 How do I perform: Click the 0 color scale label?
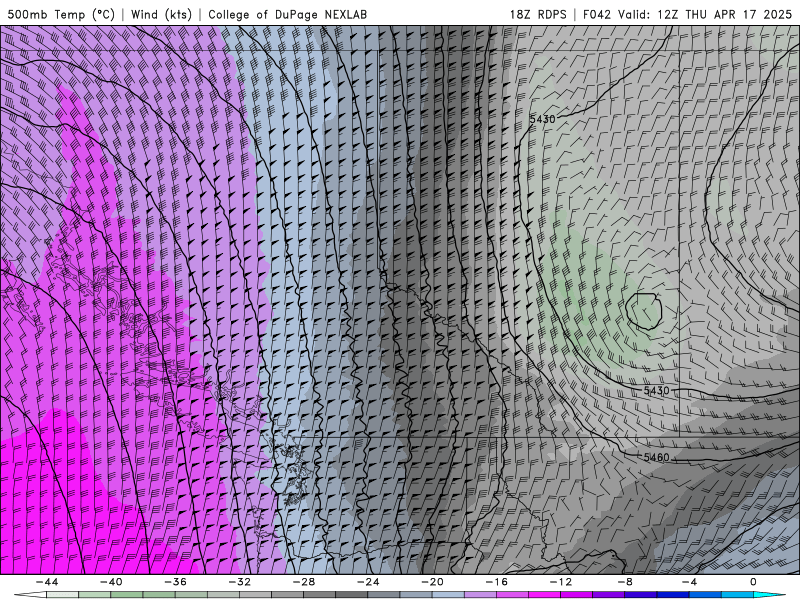[753, 582]
